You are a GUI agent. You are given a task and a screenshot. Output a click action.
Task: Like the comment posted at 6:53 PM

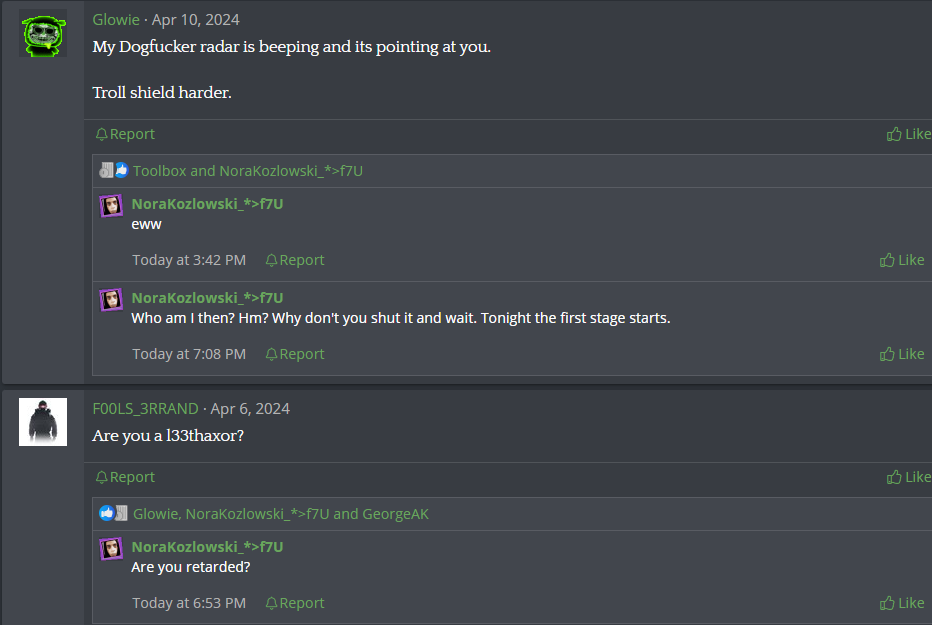(x=902, y=603)
